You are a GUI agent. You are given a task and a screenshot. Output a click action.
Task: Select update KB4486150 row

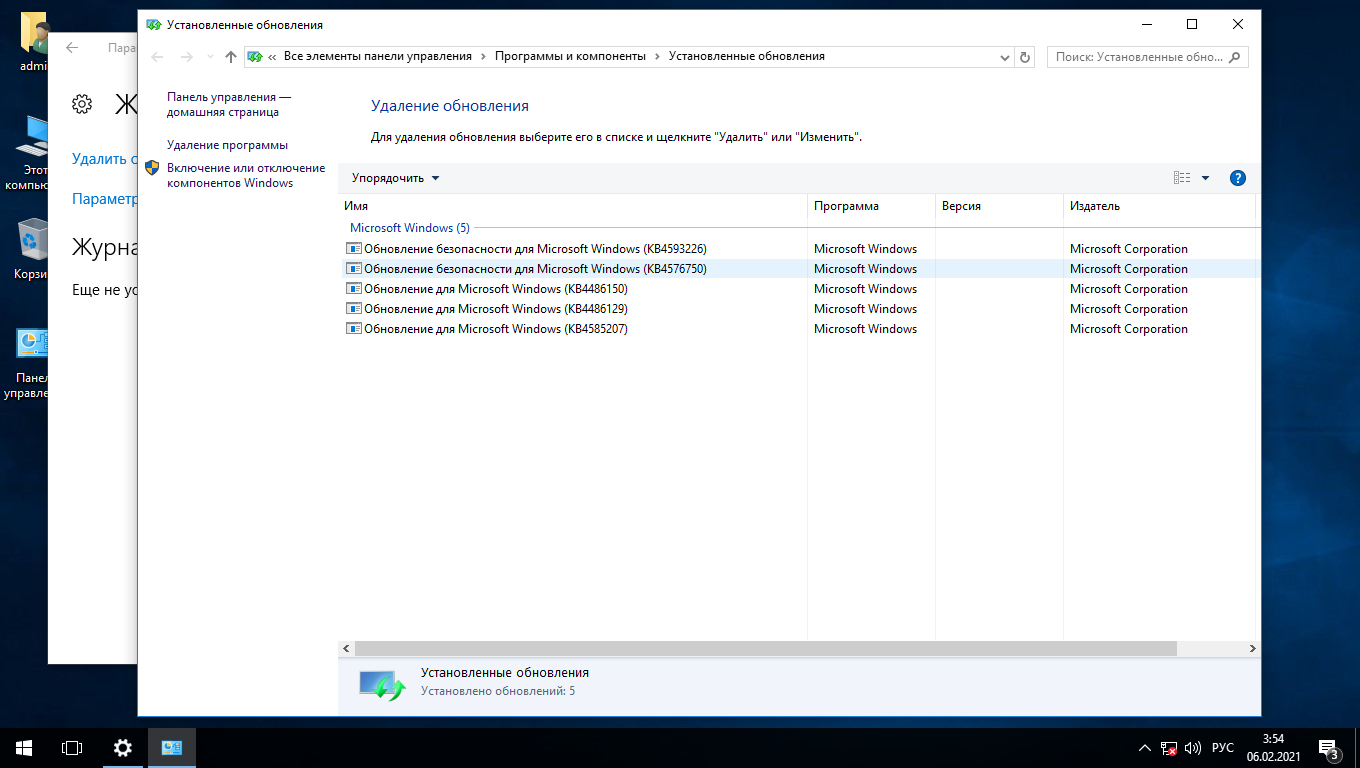[x=799, y=289]
